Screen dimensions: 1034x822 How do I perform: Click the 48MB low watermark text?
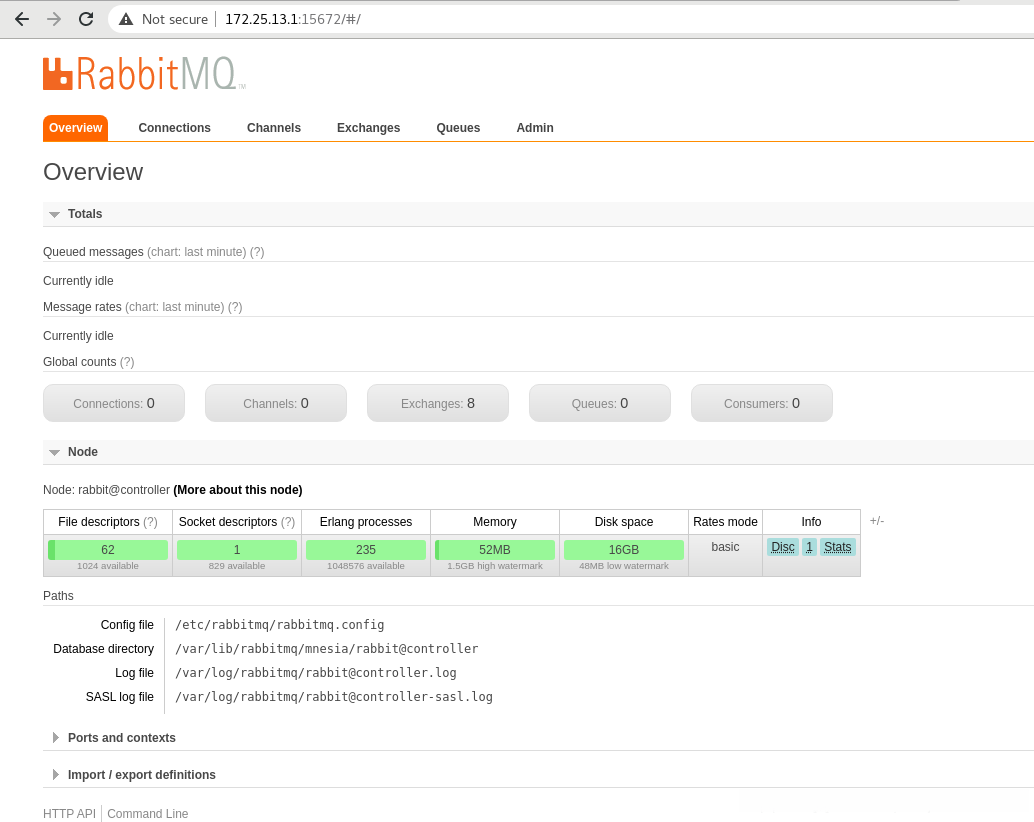624,566
